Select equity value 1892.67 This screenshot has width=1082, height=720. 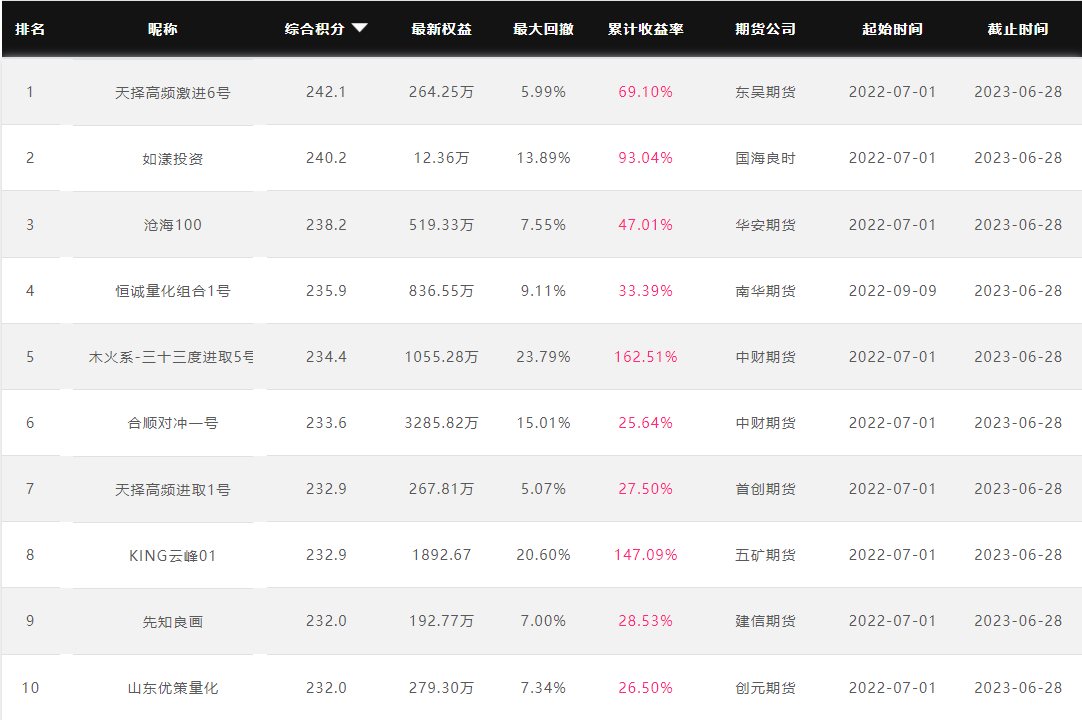pos(442,555)
